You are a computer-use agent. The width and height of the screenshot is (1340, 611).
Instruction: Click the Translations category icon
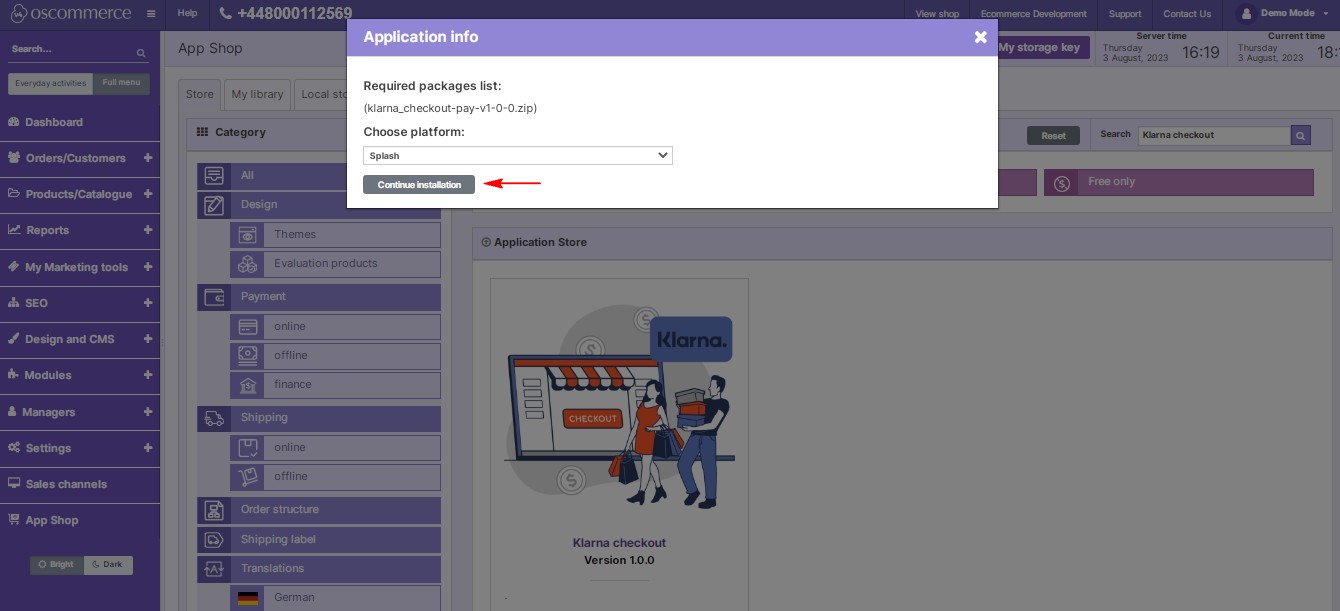click(x=214, y=569)
